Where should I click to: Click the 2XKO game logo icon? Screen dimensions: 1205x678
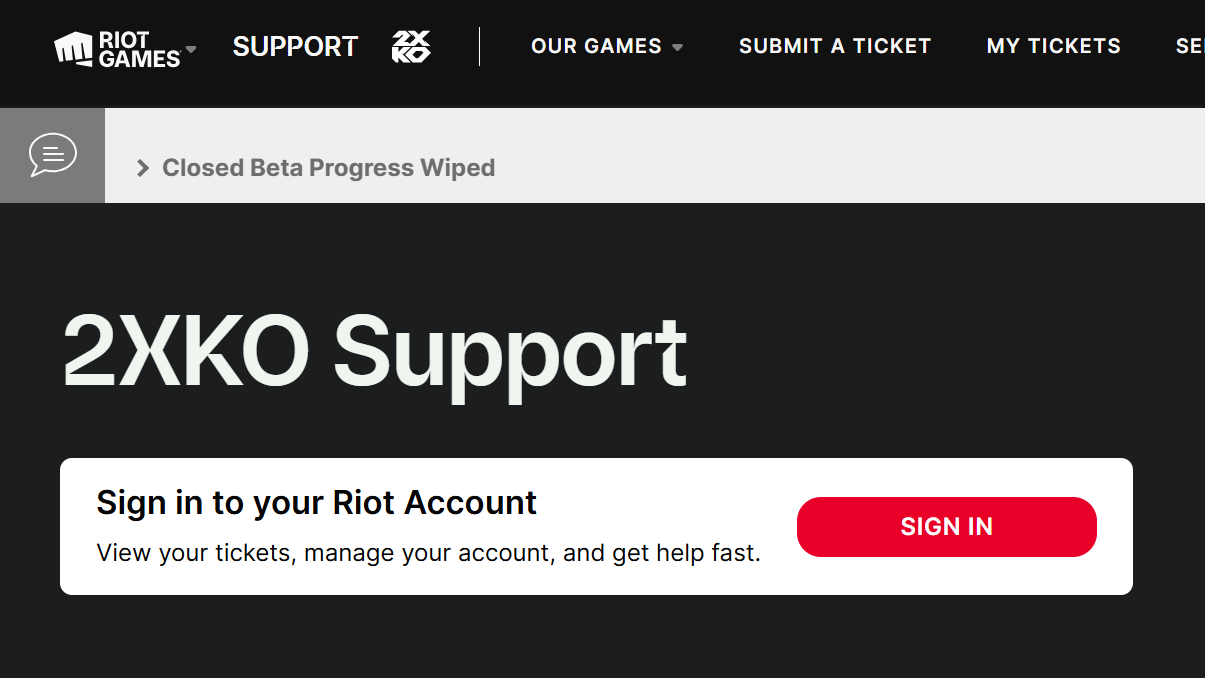411,47
